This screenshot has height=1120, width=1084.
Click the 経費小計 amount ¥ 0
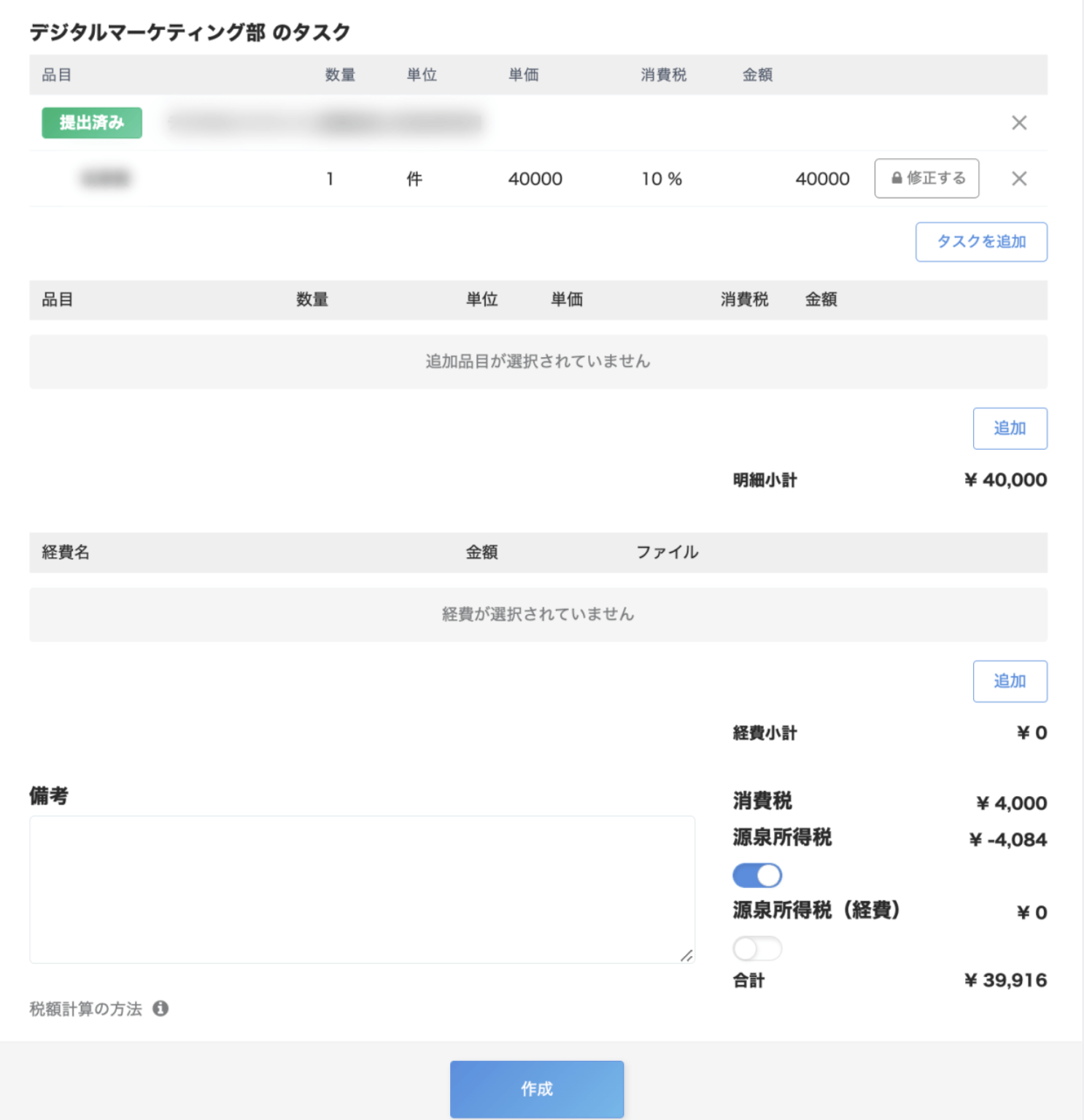[x=1031, y=733]
